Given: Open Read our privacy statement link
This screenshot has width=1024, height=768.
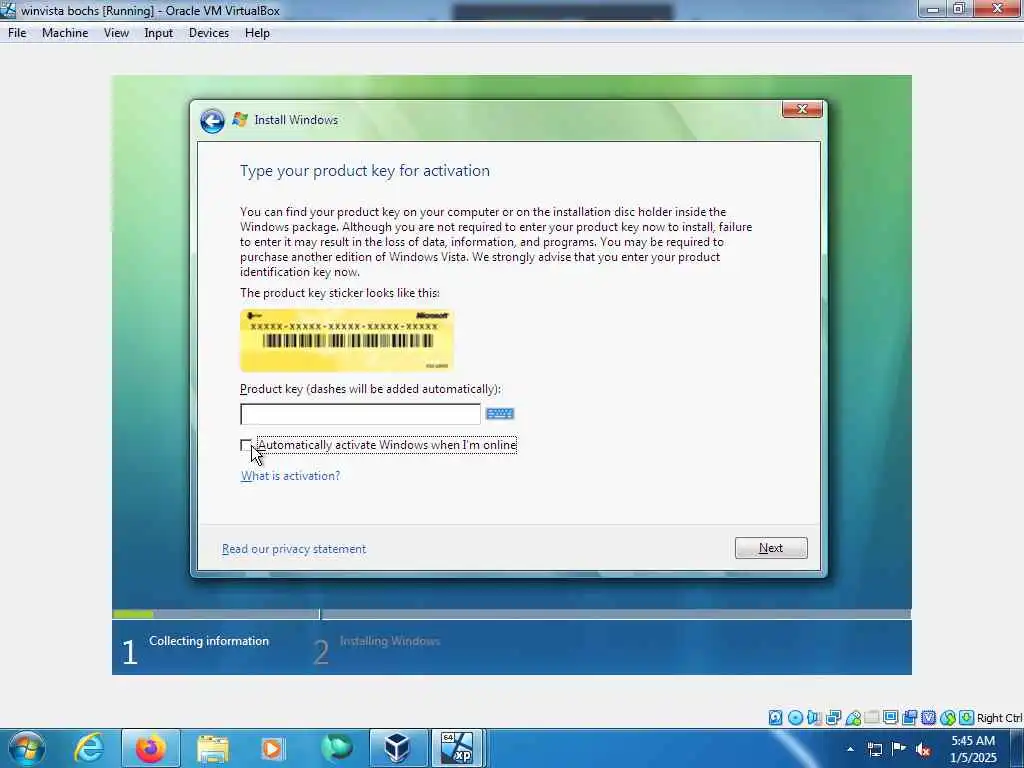Looking at the screenshot, I should point(294,549).
